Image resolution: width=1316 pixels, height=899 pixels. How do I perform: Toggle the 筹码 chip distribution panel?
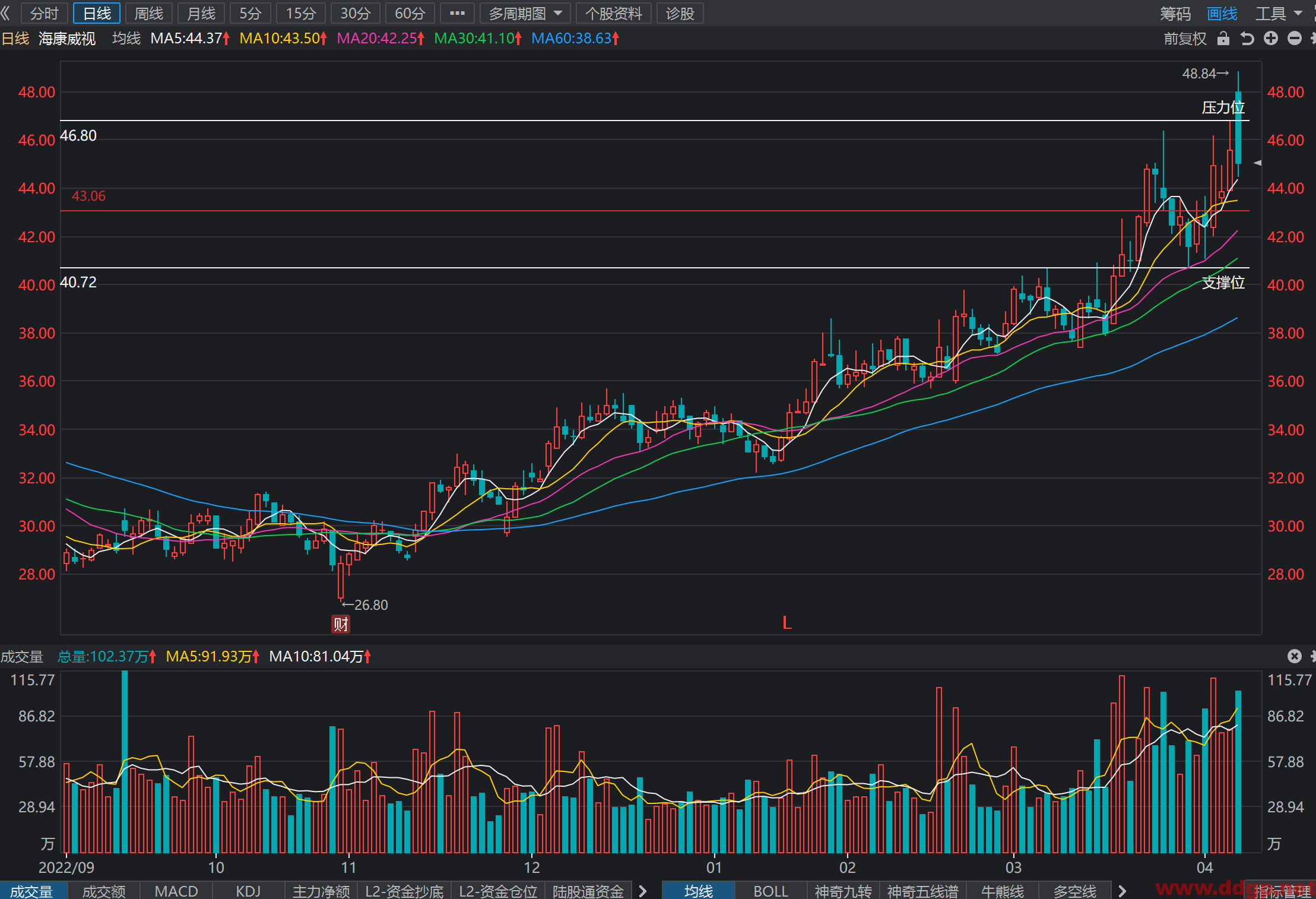tap(1175, 13)
